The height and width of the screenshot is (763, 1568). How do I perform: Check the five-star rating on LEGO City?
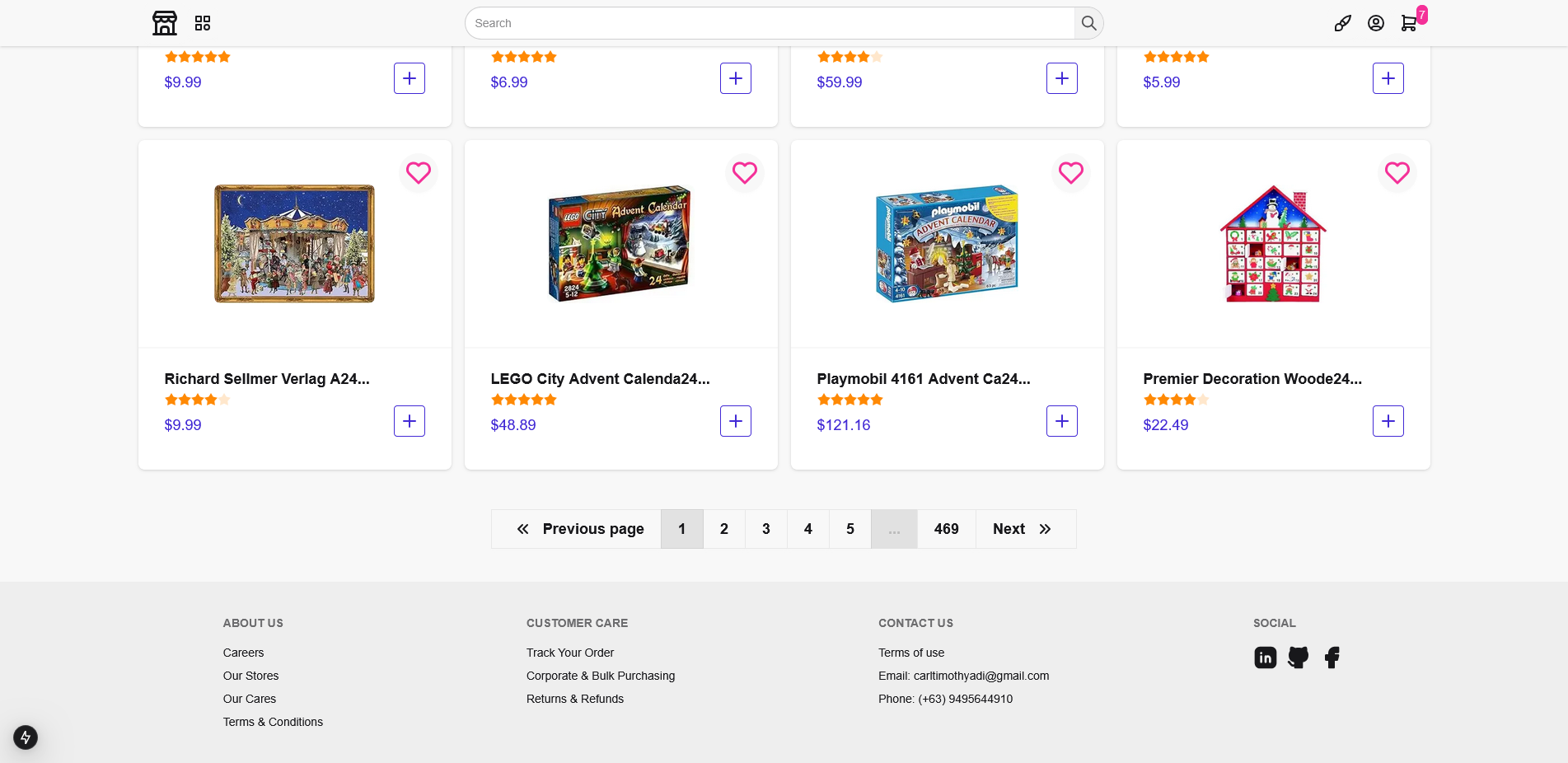[523, 400]
